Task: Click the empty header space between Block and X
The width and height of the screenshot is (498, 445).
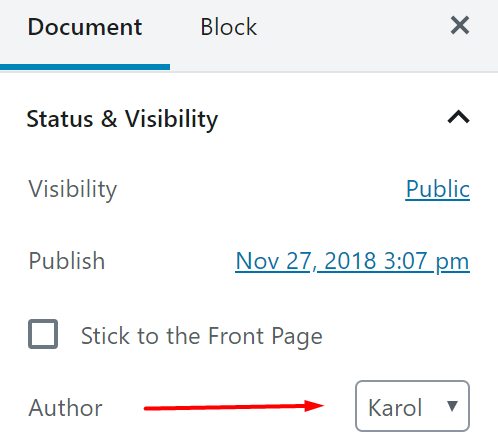Action: (353, 27)
